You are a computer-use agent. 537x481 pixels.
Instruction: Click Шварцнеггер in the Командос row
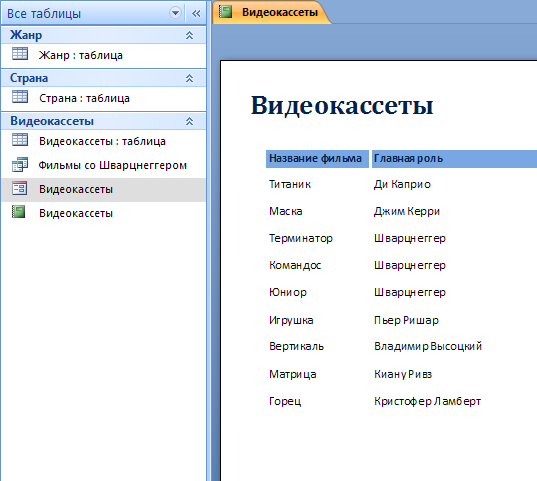click(x=410, y=265)
